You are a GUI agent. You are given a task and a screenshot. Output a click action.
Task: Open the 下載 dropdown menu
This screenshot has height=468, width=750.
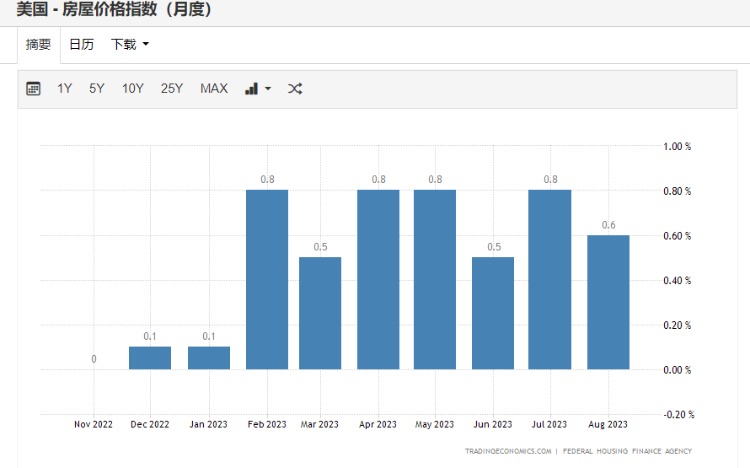[x=130, y=45]
